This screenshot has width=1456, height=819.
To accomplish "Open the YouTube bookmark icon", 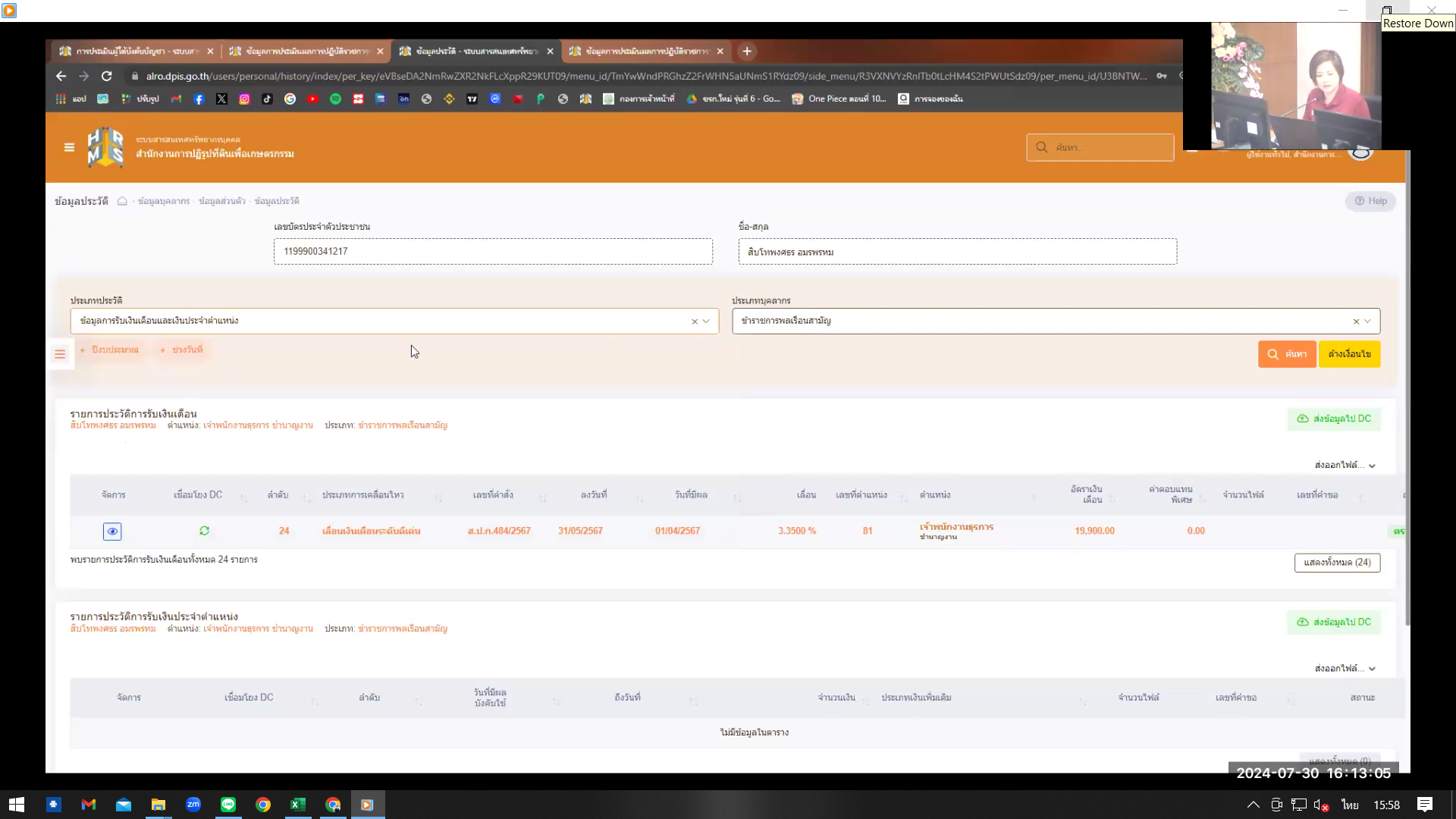I will click(312, 99).
